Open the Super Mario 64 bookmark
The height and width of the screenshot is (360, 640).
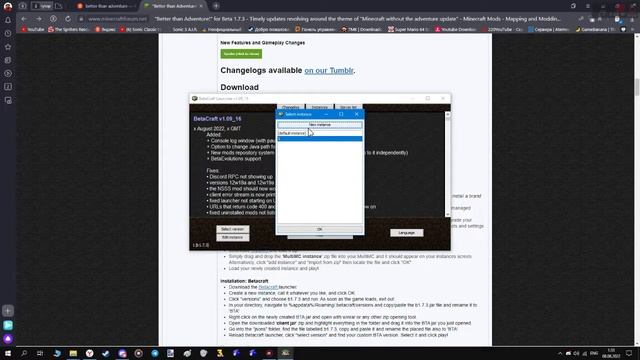point(409,29)
